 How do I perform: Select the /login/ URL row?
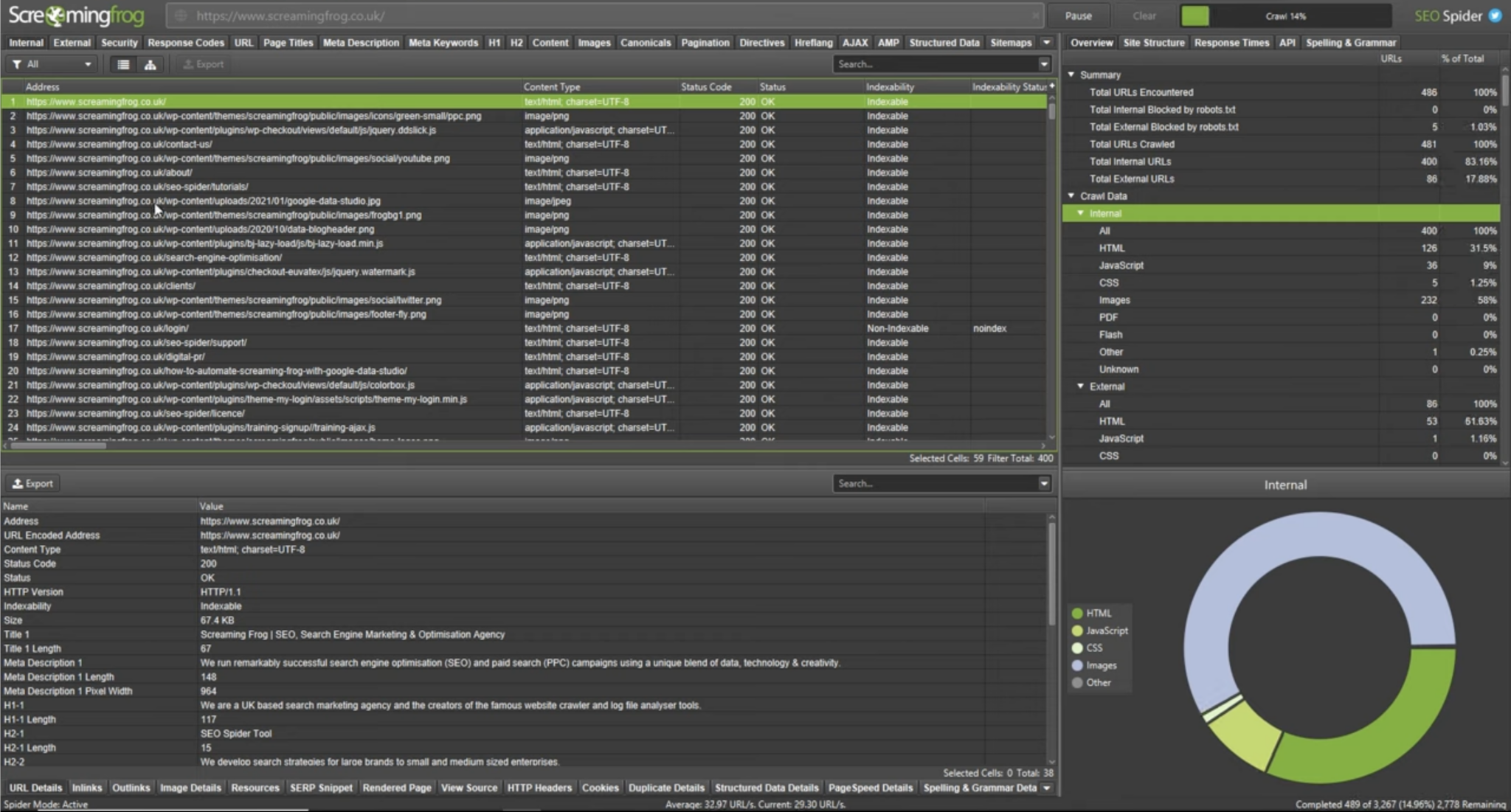coord(524,329)
